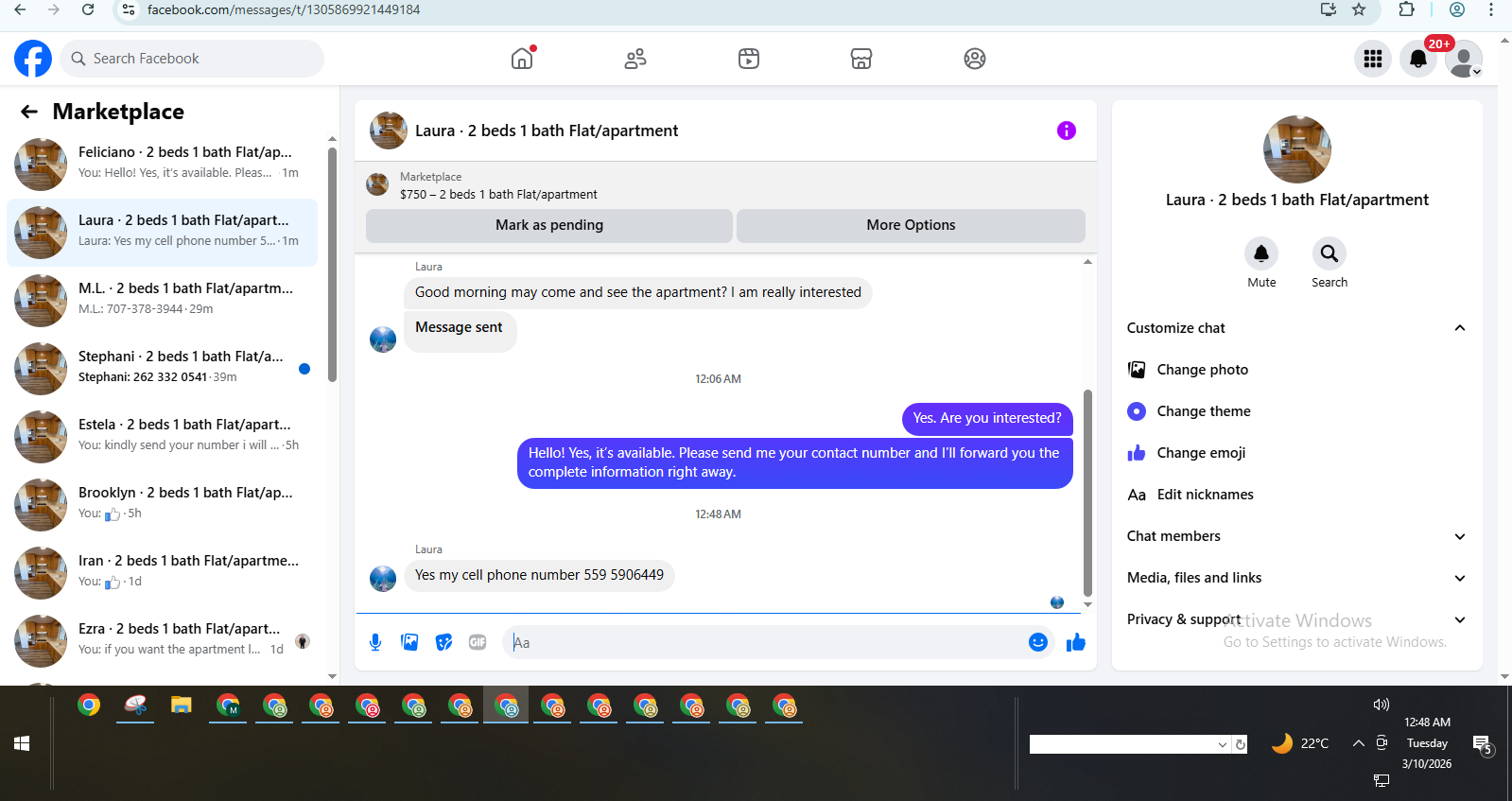Open M.L. conversation in list

pos(163,301)
